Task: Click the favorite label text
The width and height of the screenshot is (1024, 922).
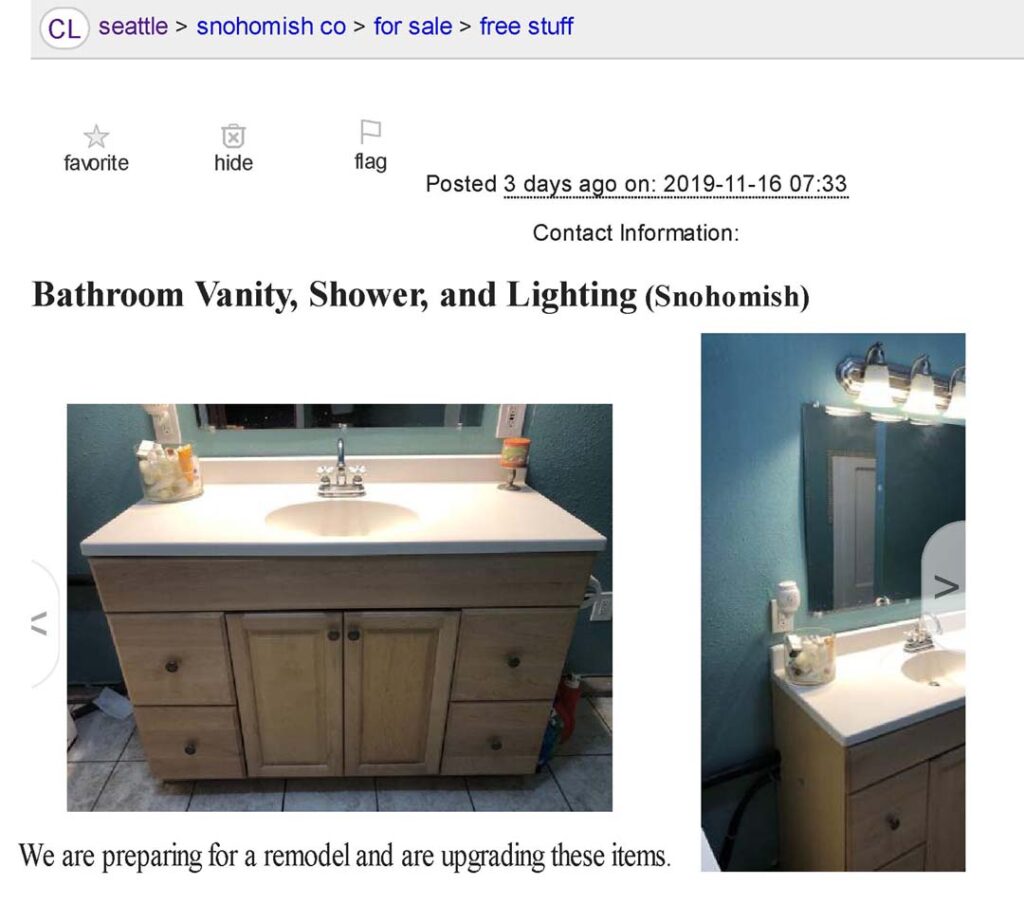Action: pos(96,163)
